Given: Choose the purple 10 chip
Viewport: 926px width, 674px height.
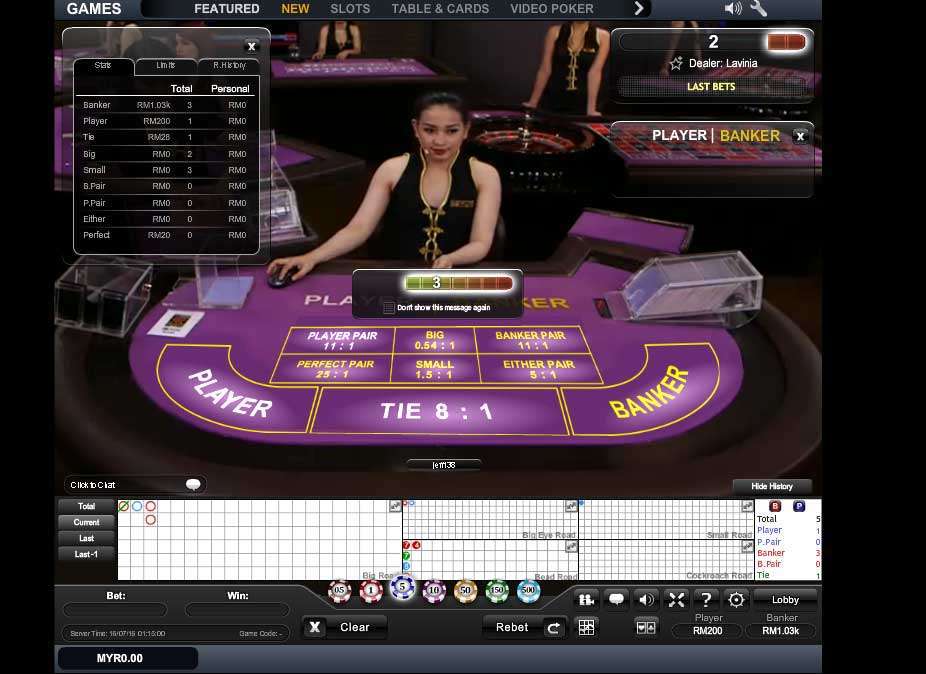Looking at the screenshot, I should click(434, 590).
